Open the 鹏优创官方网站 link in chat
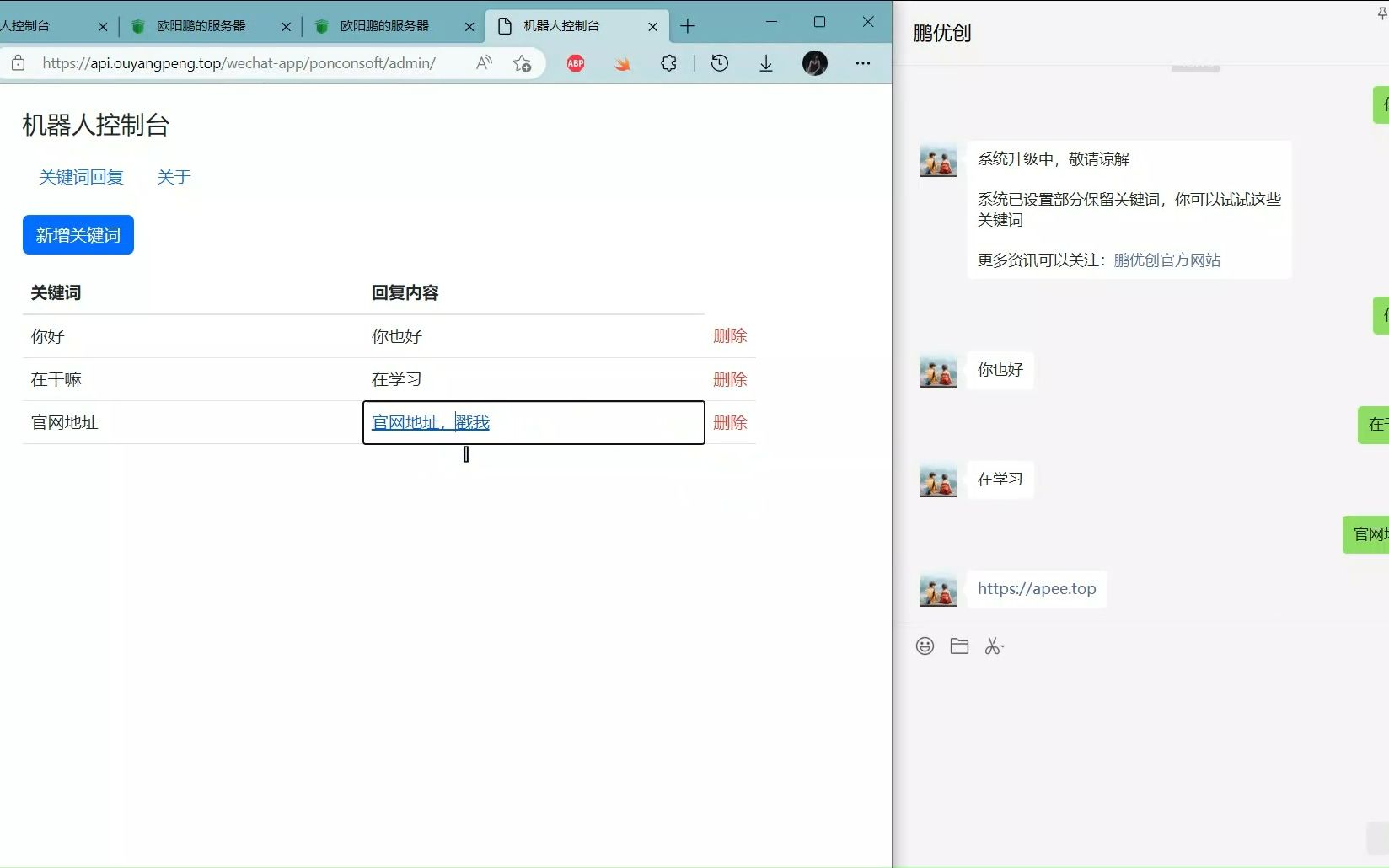 coord(1166,260)
